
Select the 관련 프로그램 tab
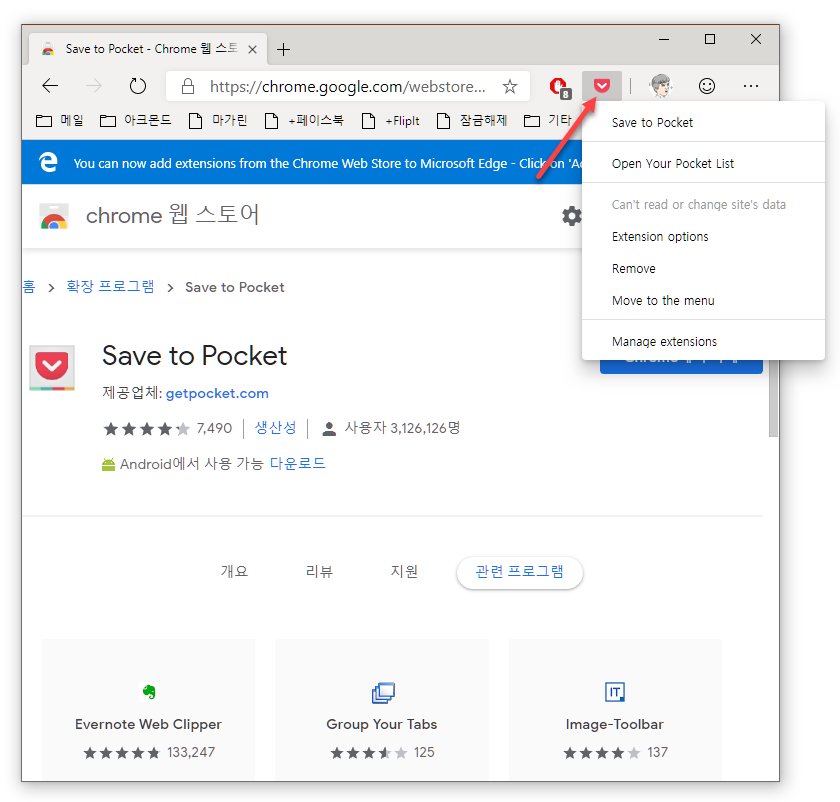click(519, 572)
